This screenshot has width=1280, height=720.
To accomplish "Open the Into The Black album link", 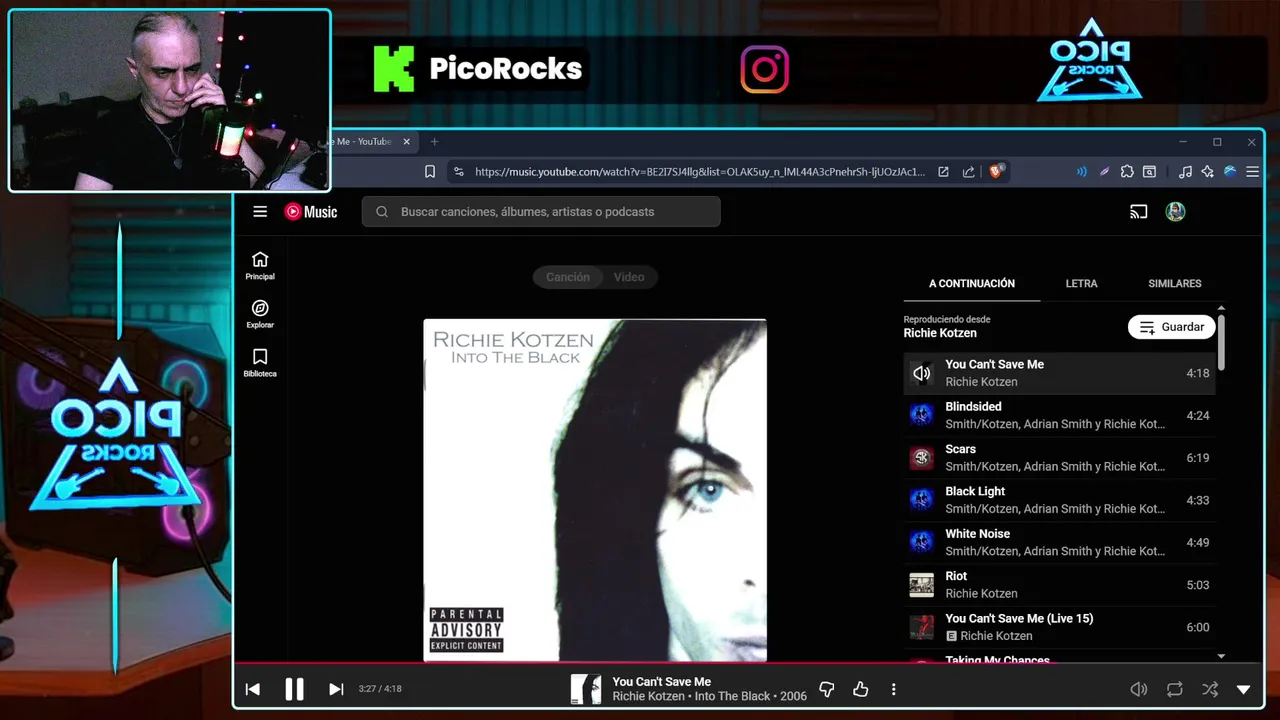I will [x=733, y=696].
